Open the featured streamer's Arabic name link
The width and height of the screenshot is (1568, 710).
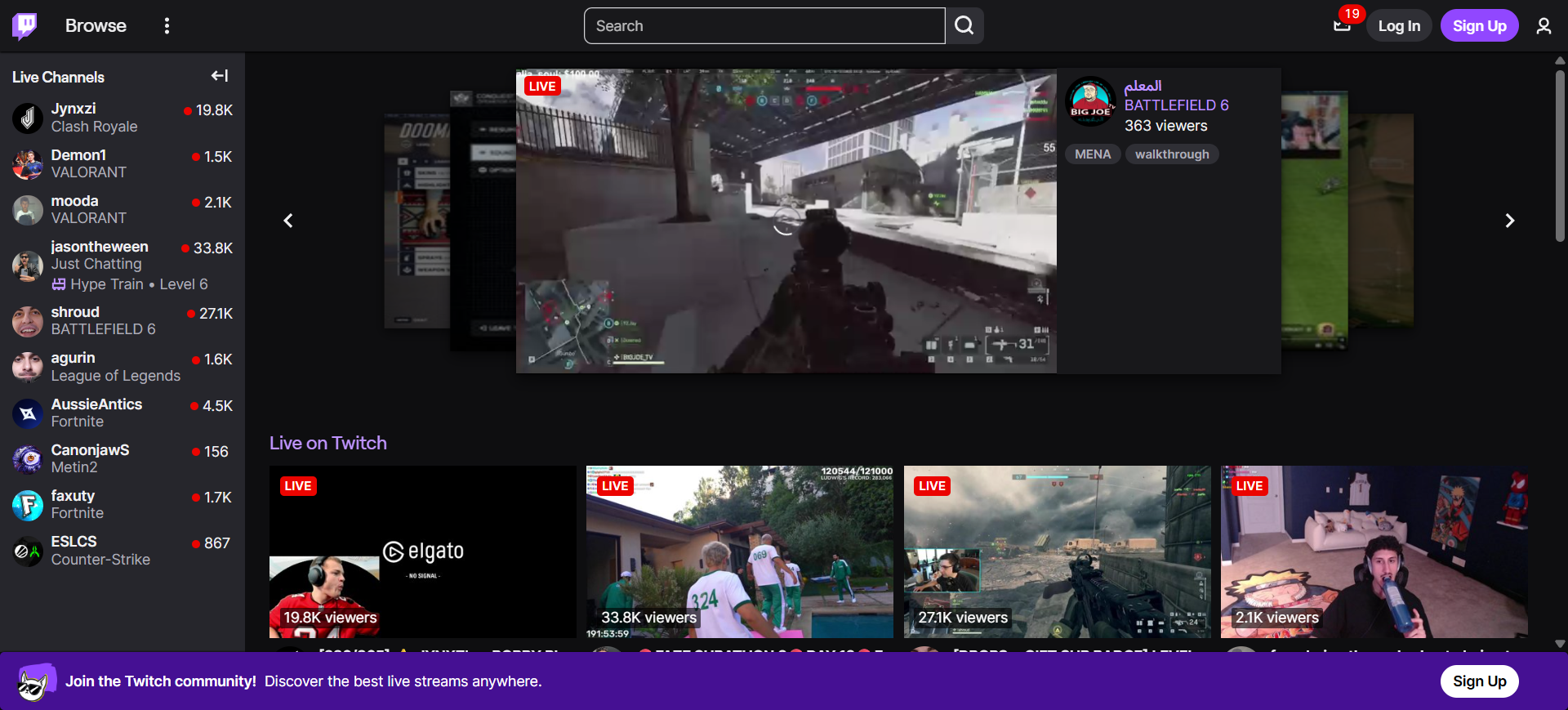1143,86
